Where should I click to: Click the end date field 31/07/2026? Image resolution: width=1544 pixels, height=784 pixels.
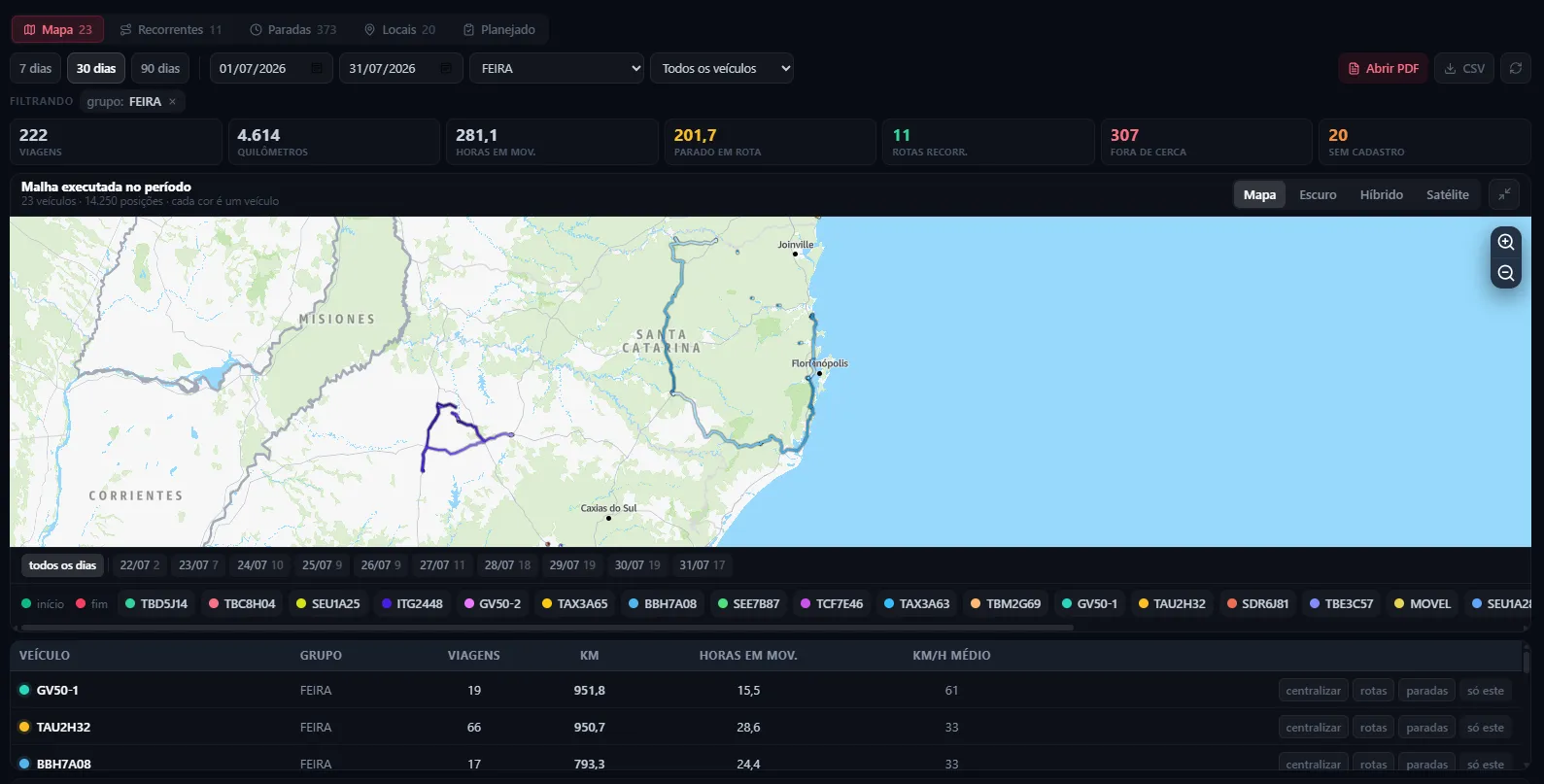(x=400, y=68)
